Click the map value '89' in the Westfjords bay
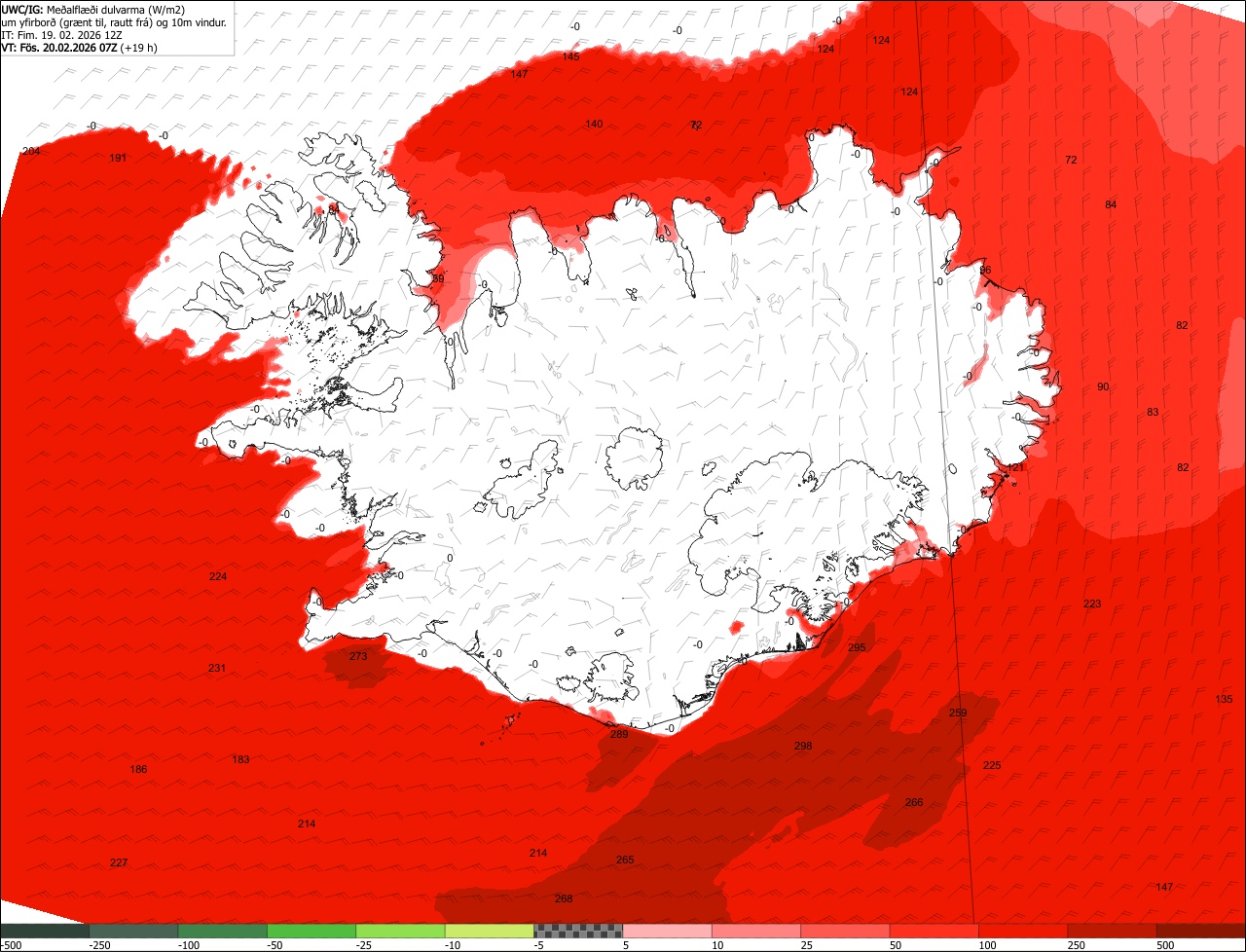Image resolution: width=1246 pixels, height=952 pixels. [438, 278]
